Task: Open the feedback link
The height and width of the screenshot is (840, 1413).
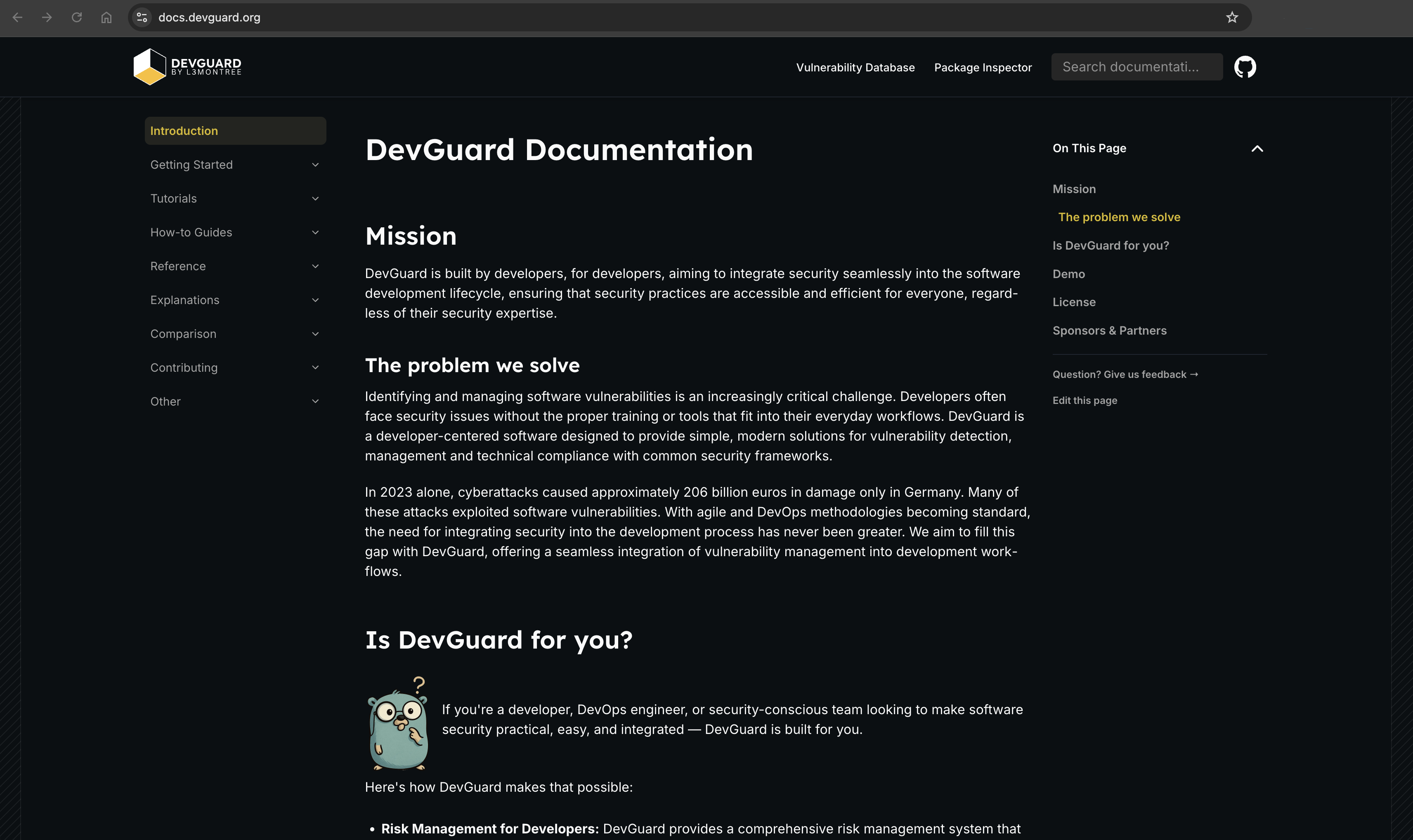Action: click(1125, 374)
